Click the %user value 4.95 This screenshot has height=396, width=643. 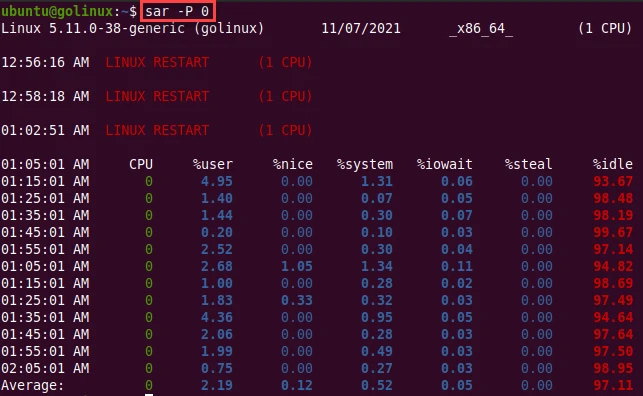tap(217, 181)
